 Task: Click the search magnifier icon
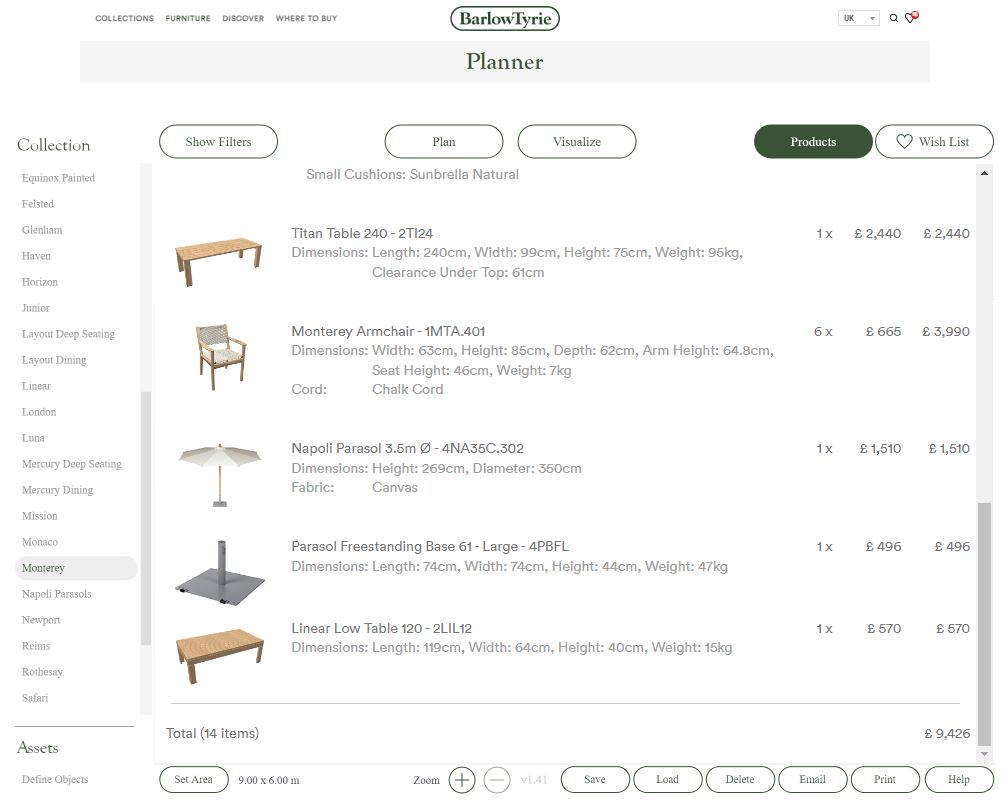pyautogui.click(x=894, y=18)
